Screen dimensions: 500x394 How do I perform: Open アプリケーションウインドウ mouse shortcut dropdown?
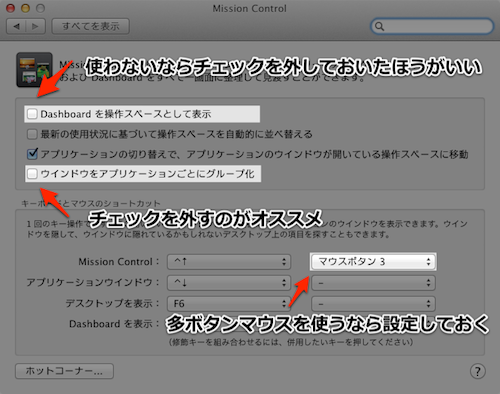373,283
